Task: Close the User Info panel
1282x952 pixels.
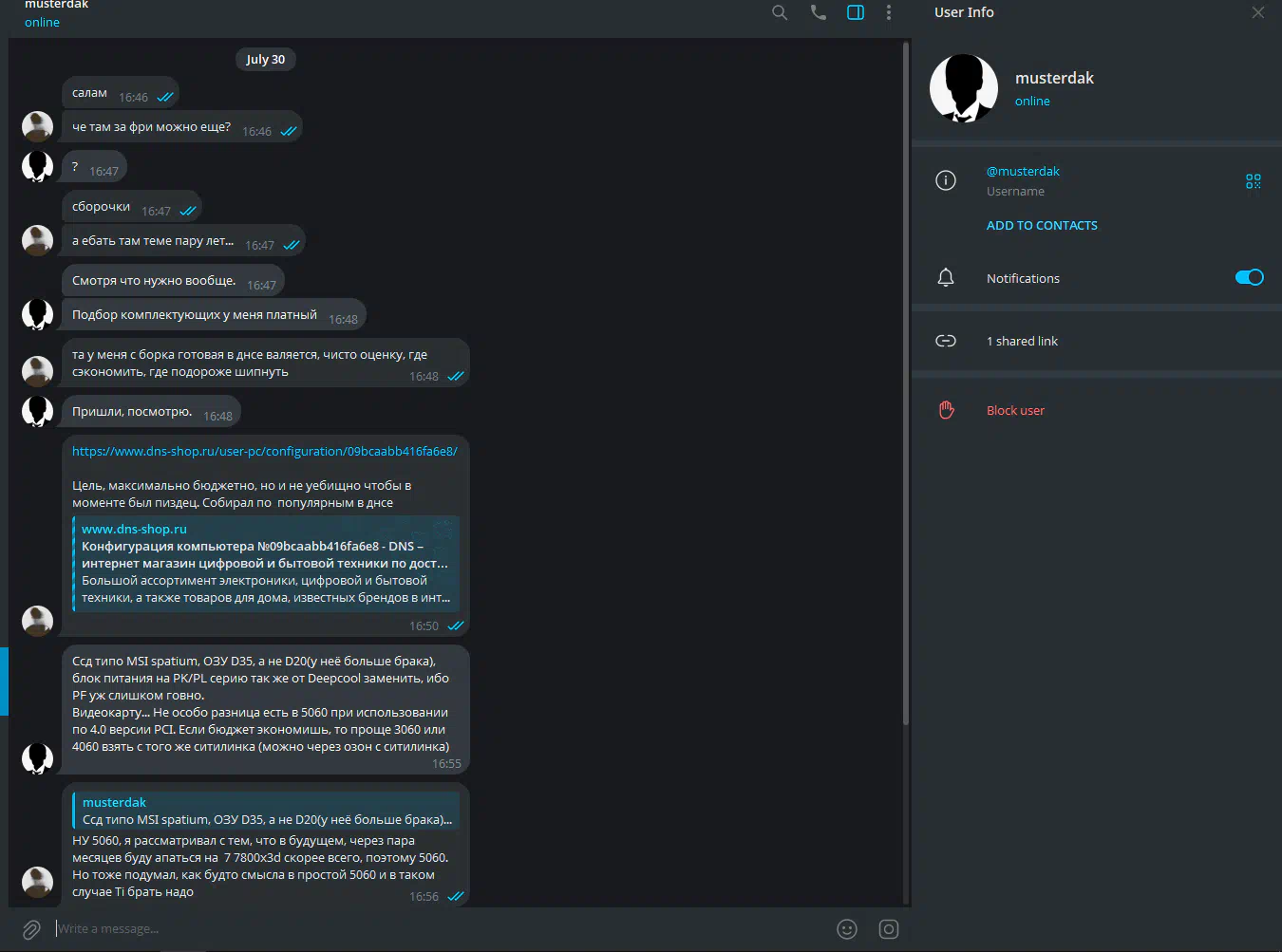Action: [1257, 12]
